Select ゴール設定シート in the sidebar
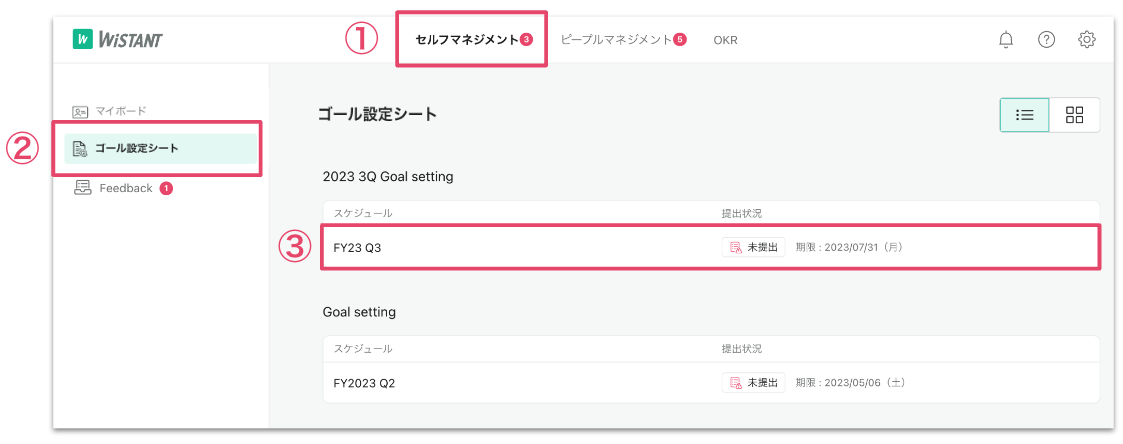 click(137, 149)
